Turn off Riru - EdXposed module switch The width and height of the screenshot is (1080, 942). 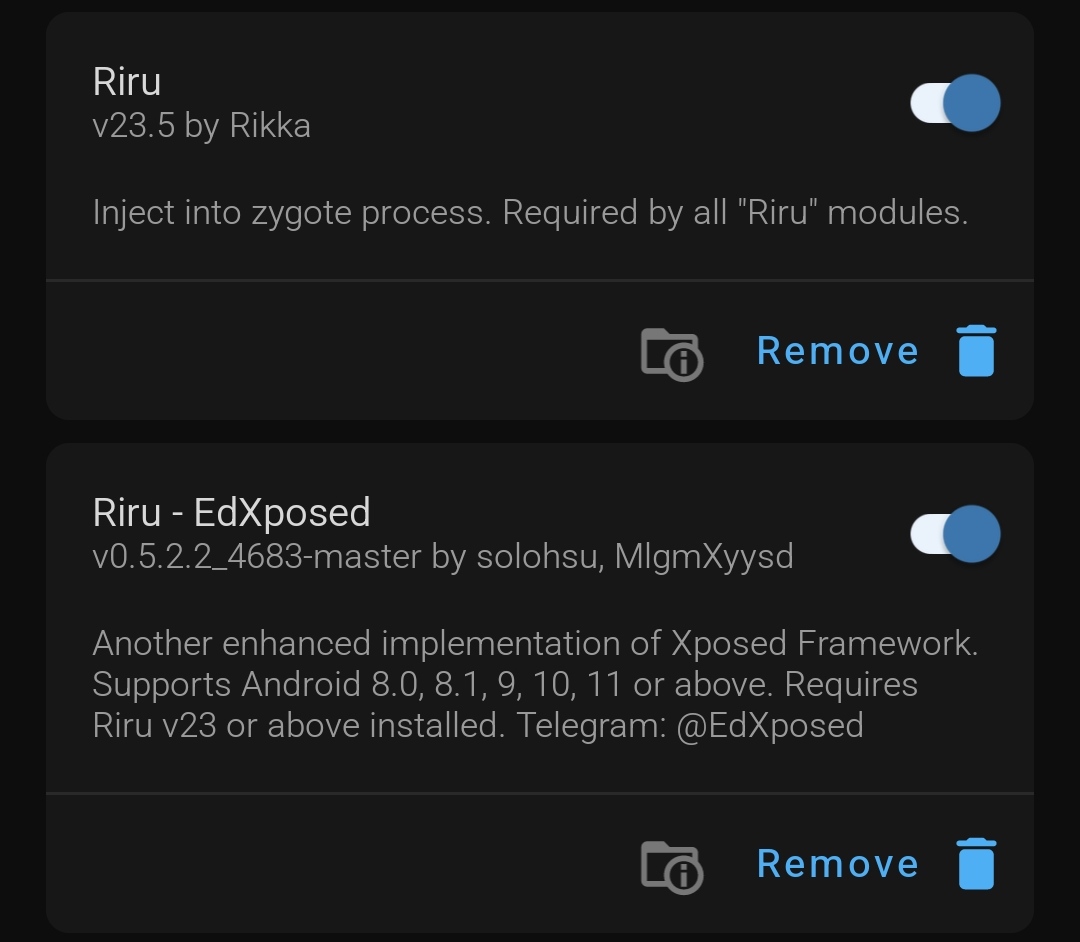tap(955, 534)
